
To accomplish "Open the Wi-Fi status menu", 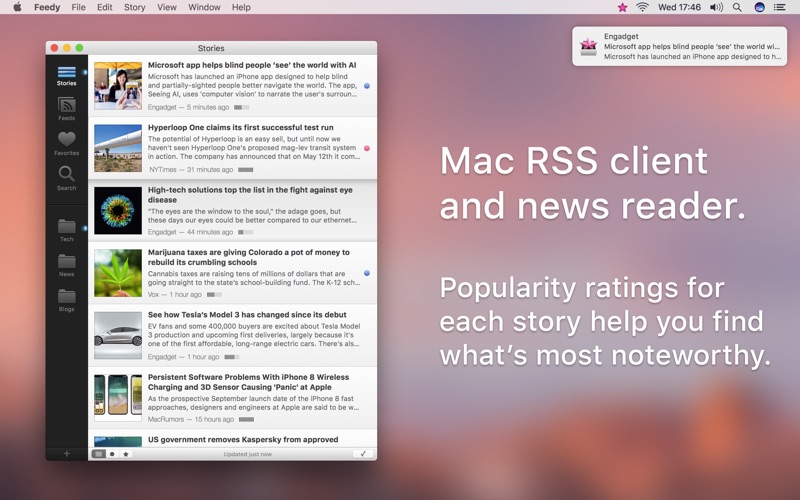I will pos(642,7).
